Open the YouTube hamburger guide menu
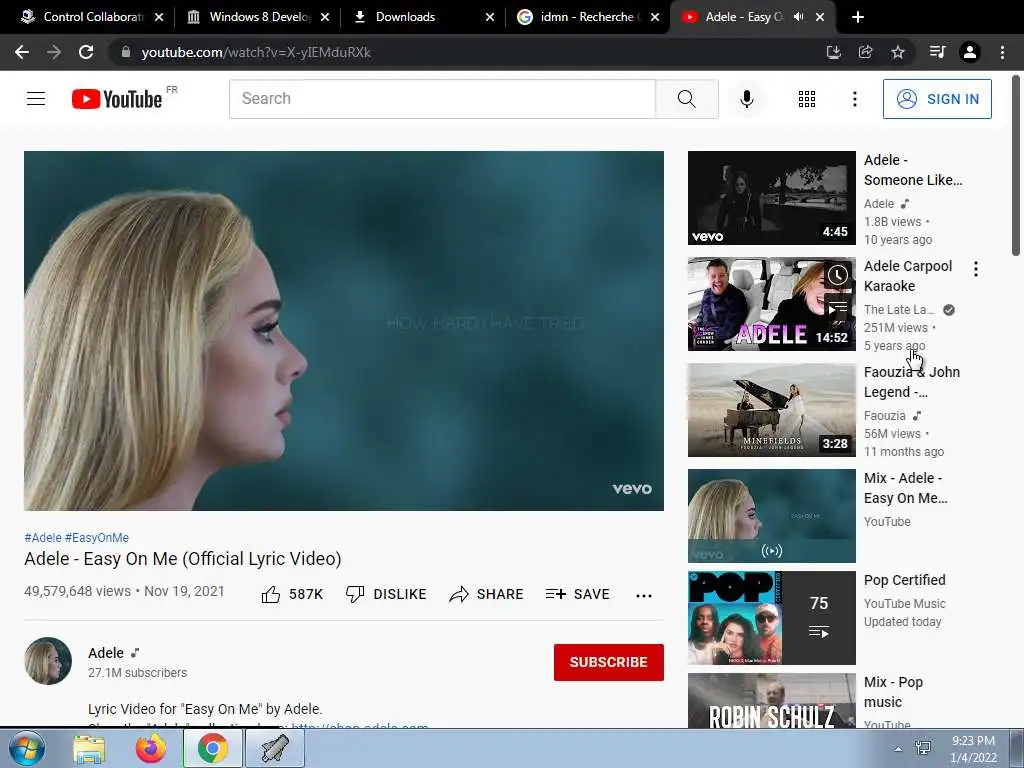The height and width of the screenshot is (768, 1024). (x=36, y=99)
